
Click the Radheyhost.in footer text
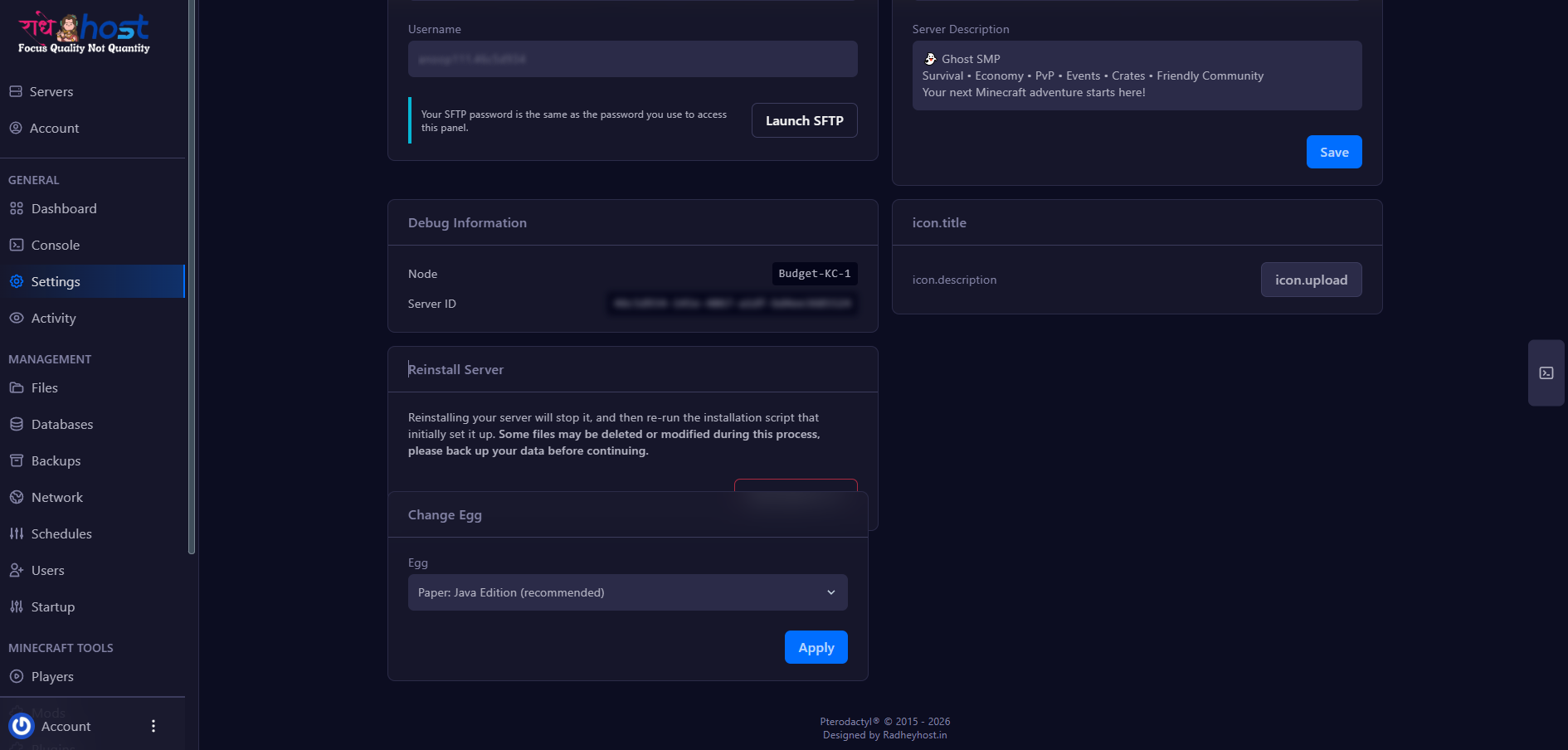click(914, 735)
